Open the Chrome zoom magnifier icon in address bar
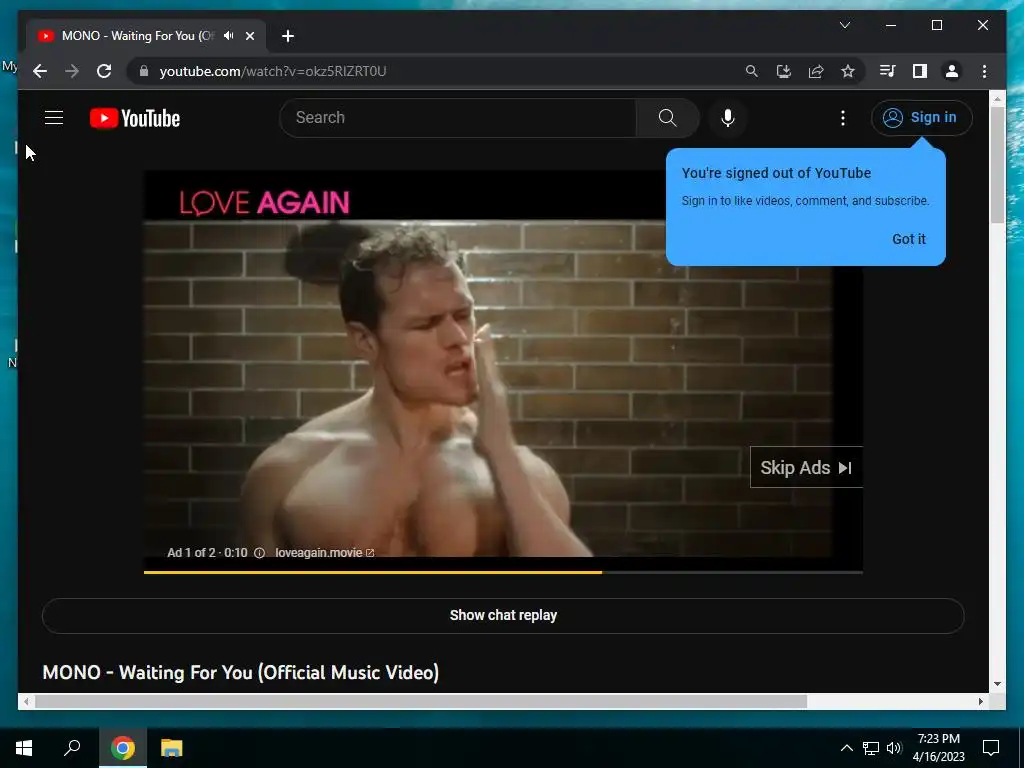The height and width of the screenshot is (768, 1024). click(x=752, y=71)
